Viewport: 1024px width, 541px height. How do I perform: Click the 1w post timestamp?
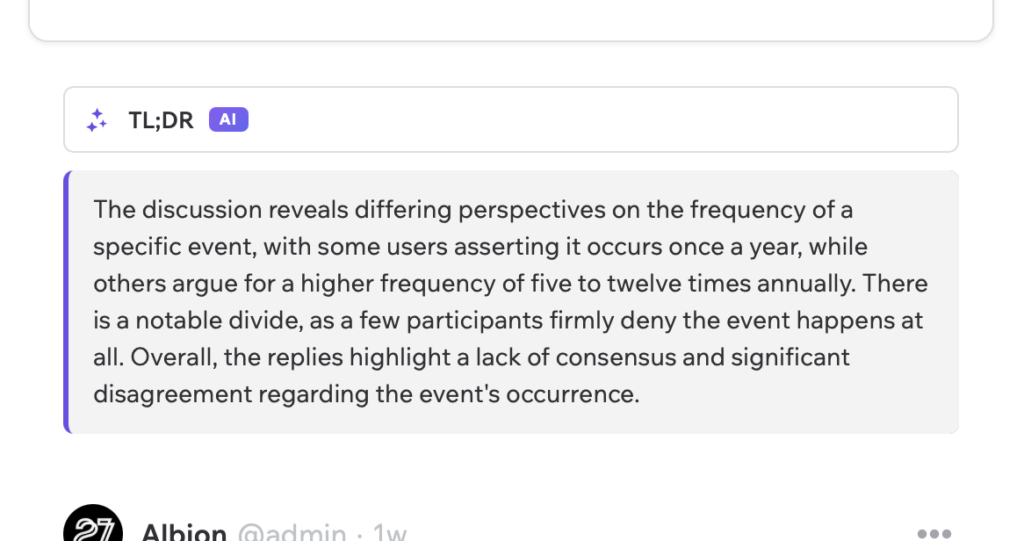(390, 533)
